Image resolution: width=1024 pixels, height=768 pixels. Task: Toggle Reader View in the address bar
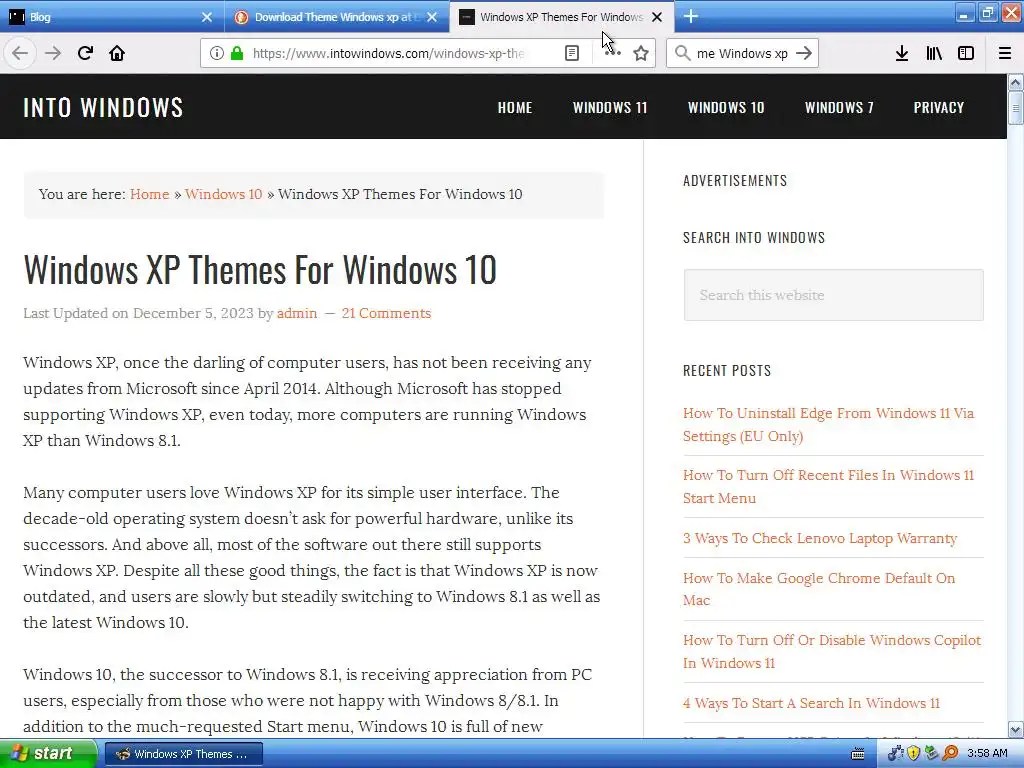click(572, 53)
